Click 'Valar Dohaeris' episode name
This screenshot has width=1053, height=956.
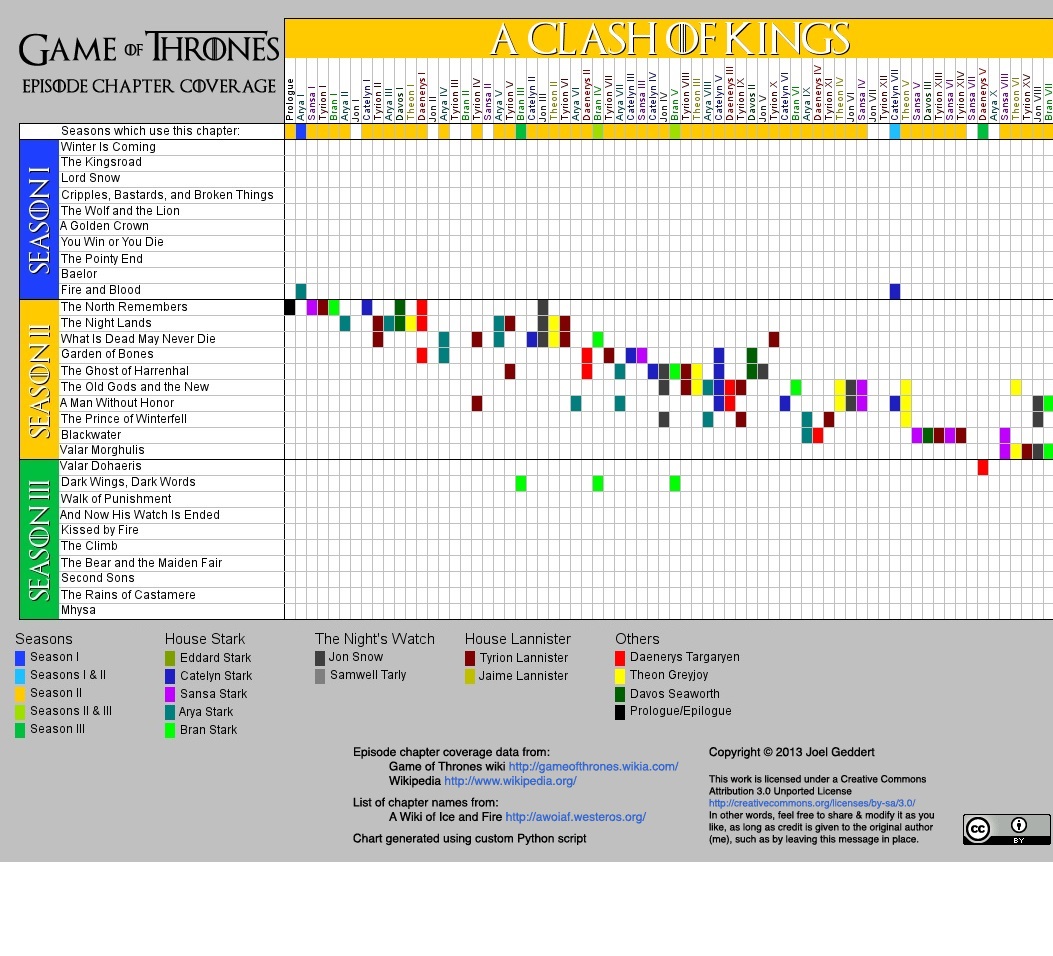pyautogui.click(x=101, y=466)
